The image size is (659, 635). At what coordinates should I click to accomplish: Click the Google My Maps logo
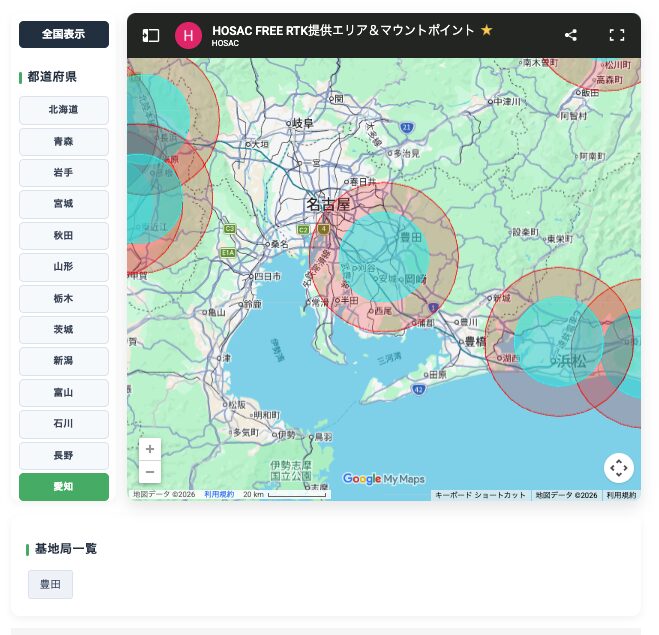383,479
